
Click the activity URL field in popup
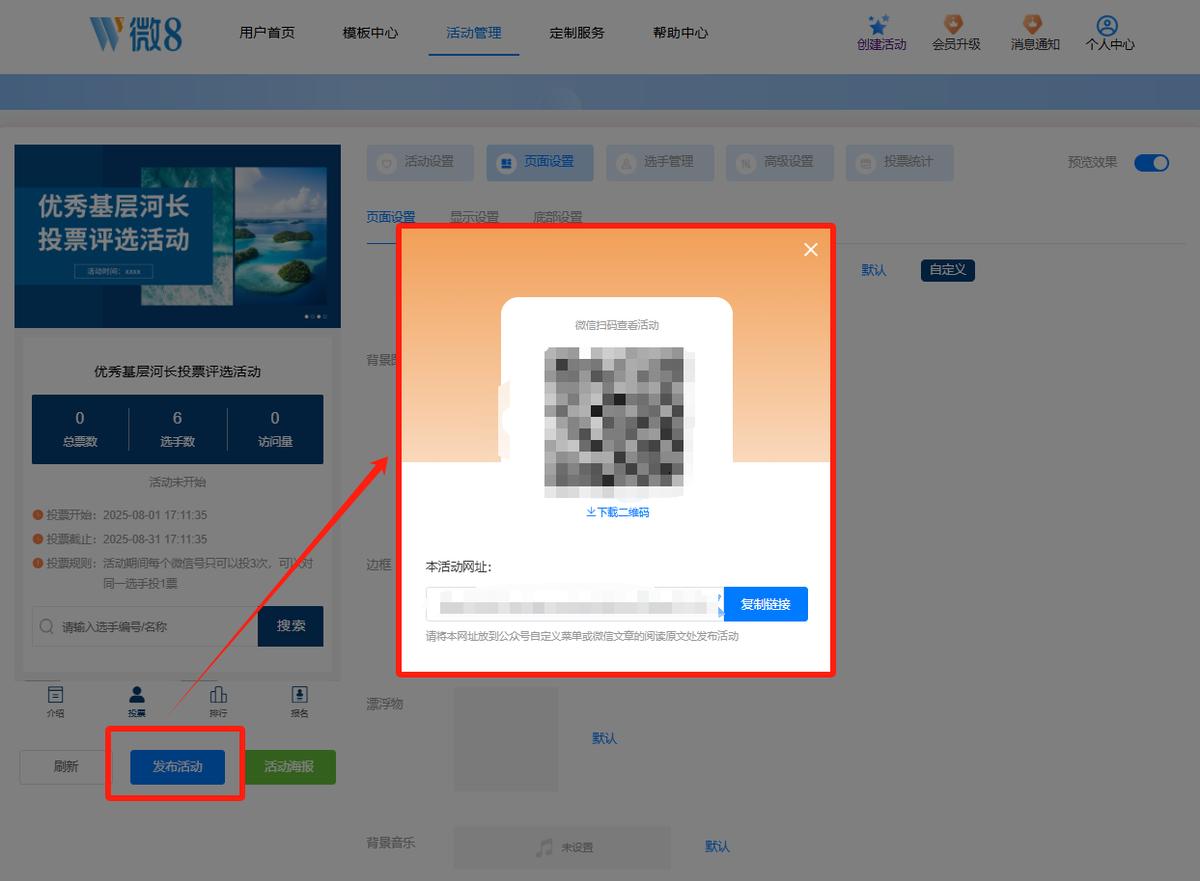pos(575,604)
